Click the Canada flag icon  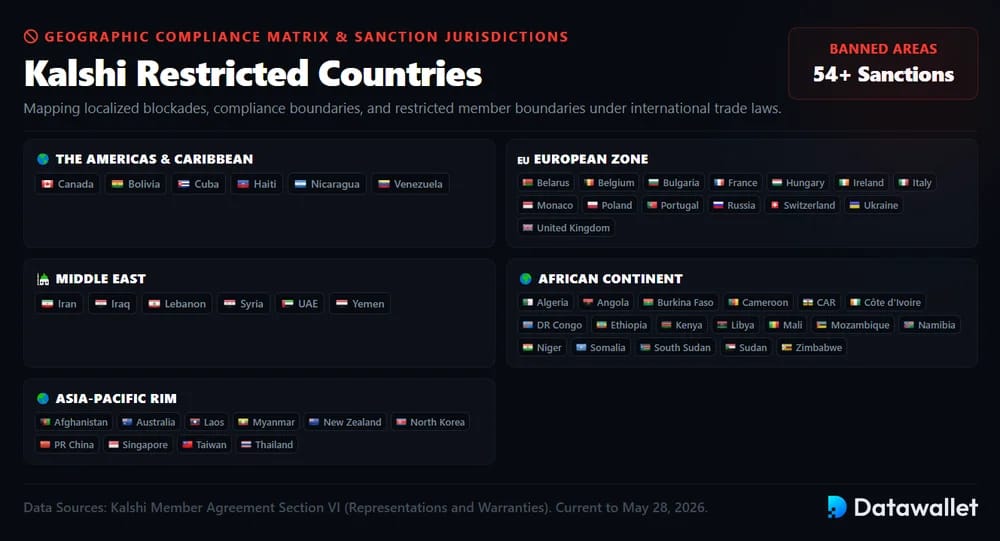47,184
